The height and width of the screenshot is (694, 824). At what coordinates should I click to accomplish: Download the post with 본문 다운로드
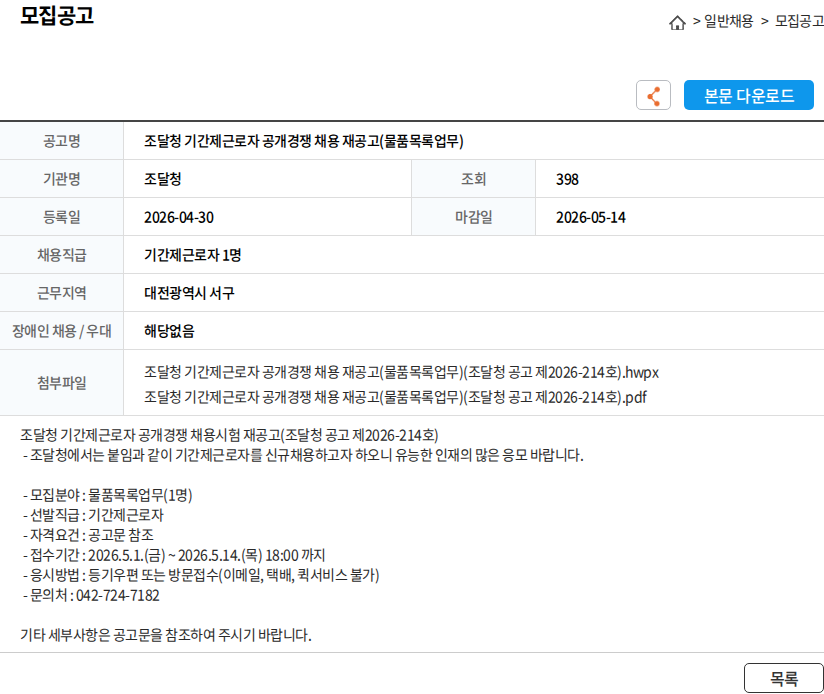(x=748, y=96)
